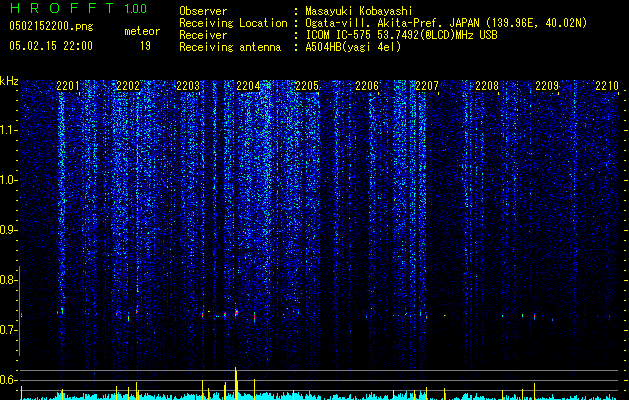The height and width of the screenshot is (400, 629).
Task: Select the file name 0502152200.png
Action: pos(51,27)
